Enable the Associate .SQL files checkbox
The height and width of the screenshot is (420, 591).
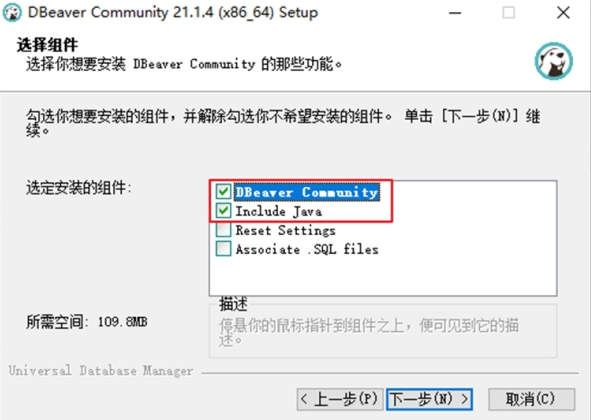tap(223, 249)
